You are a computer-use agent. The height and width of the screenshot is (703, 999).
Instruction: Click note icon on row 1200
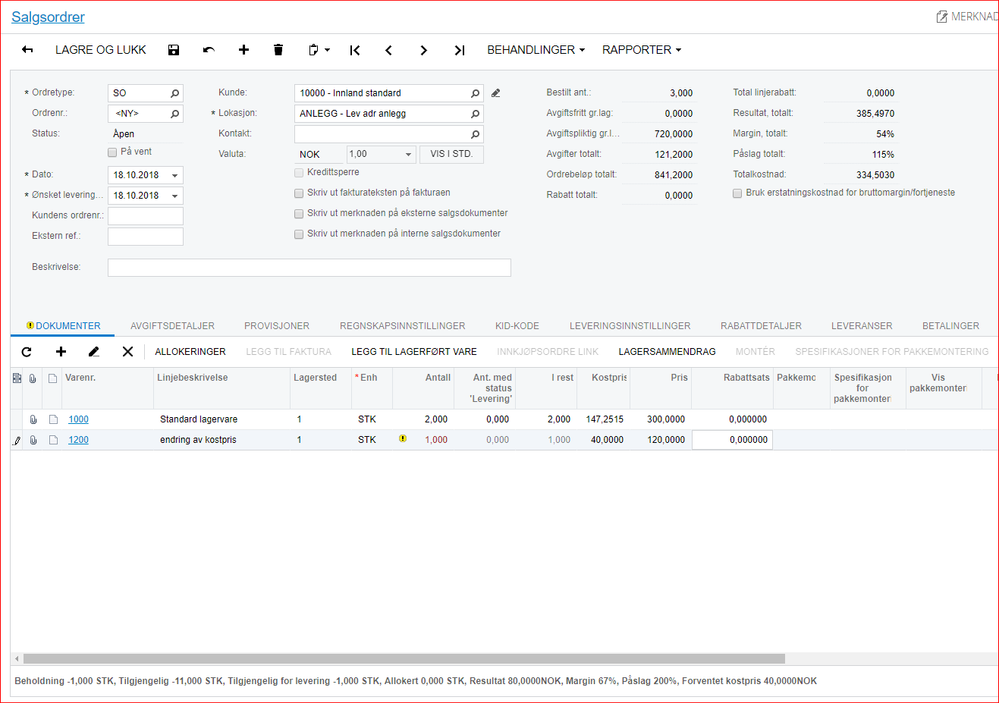tap(54, 440)
